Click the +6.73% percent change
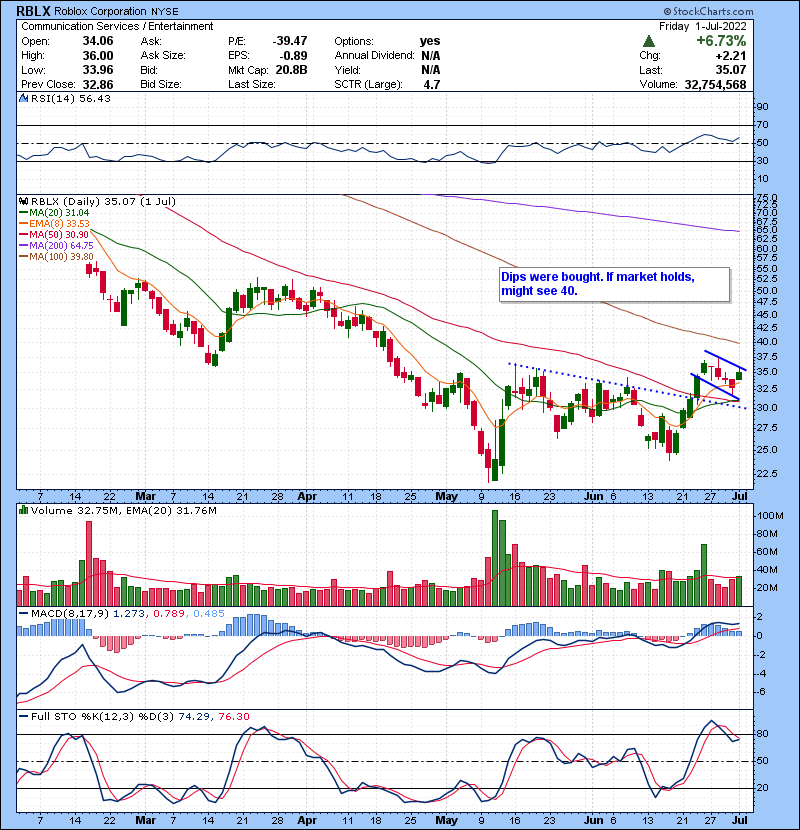 pos(721,41)
